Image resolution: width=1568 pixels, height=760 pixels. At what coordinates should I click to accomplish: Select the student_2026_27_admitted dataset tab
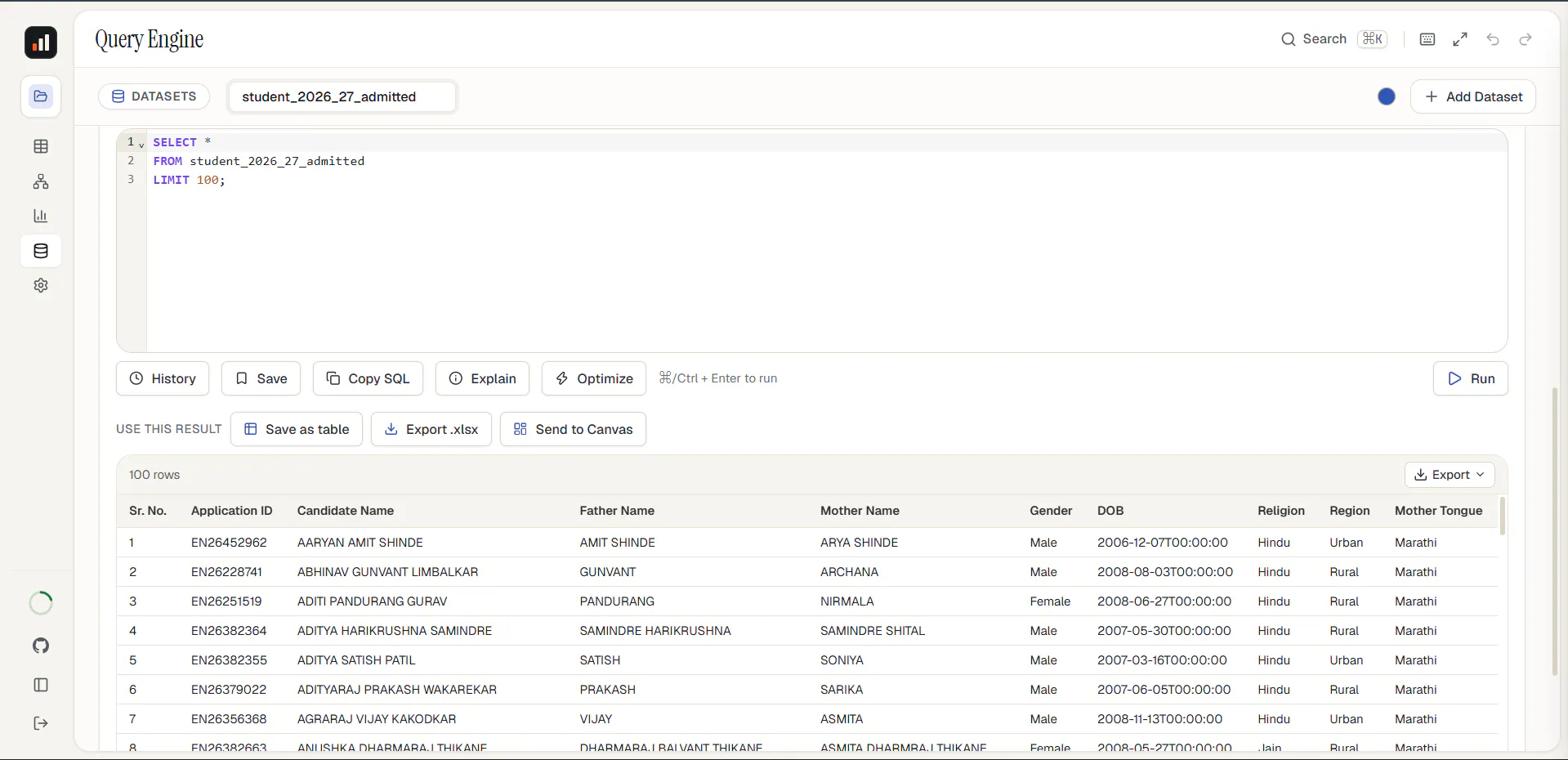342,96
